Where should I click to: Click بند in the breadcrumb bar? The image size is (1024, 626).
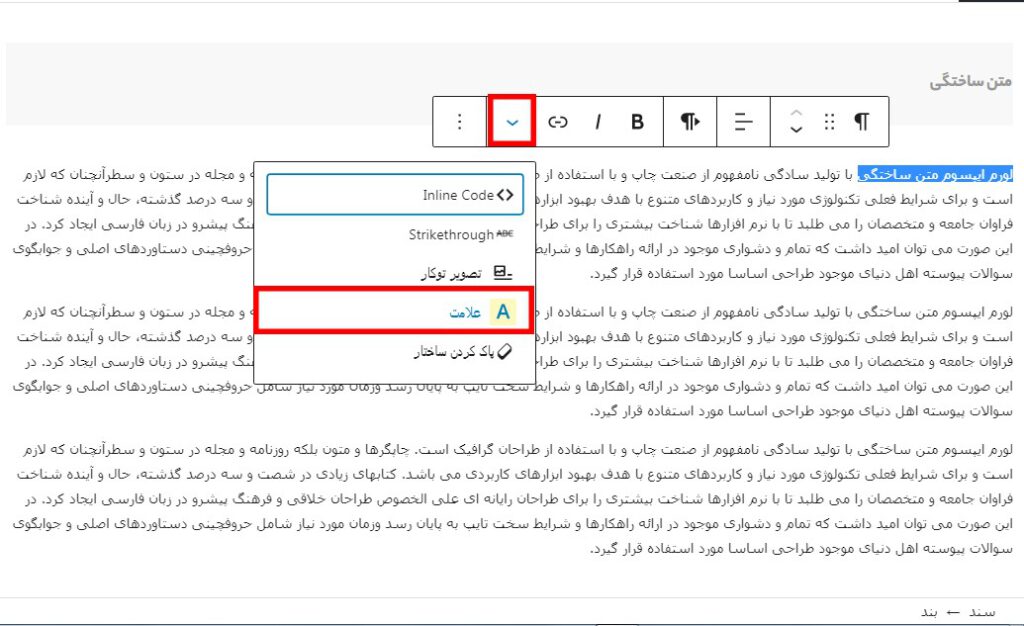tap(929, 612)
